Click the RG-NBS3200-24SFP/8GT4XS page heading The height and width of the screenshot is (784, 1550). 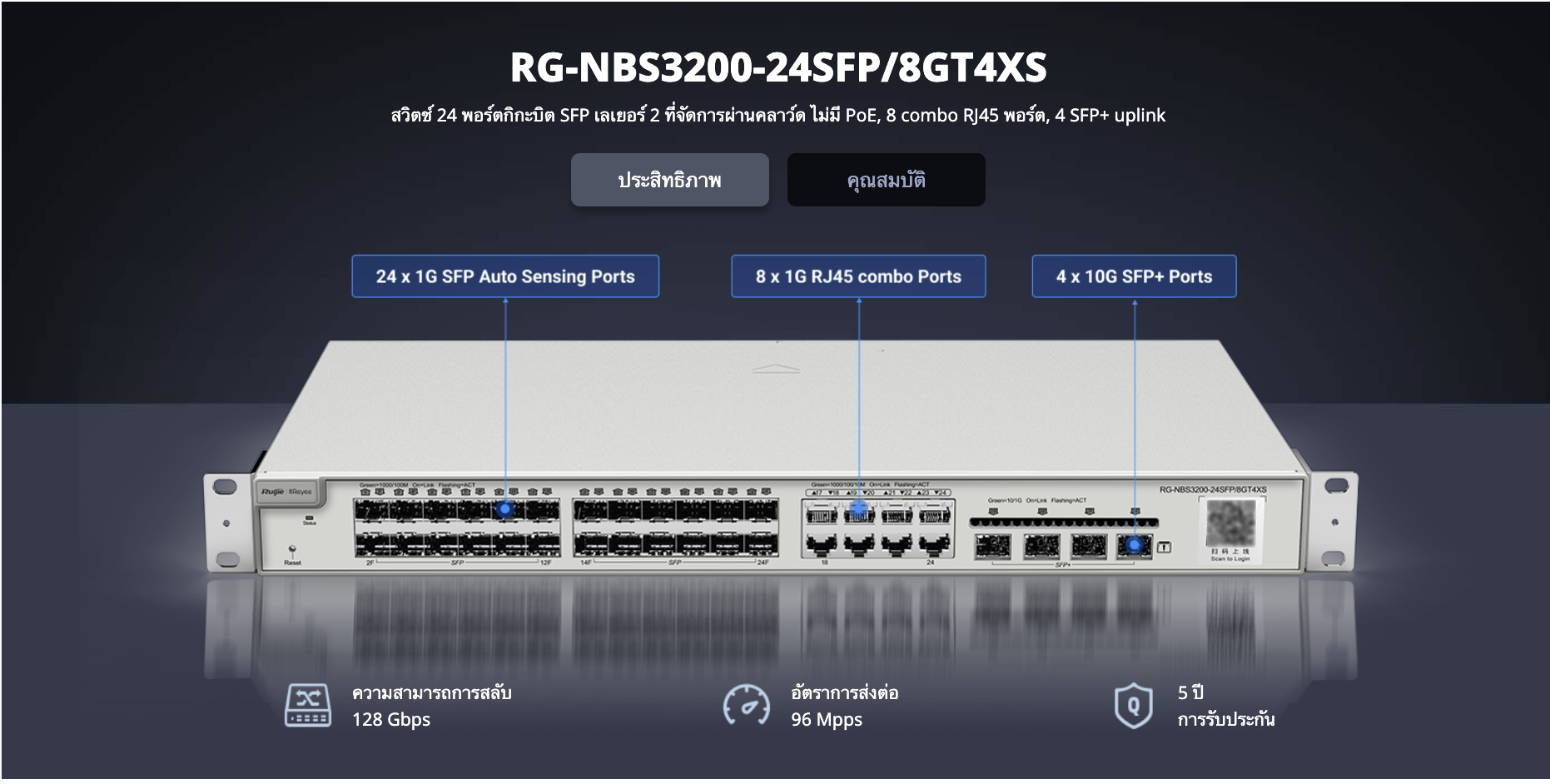777,67
